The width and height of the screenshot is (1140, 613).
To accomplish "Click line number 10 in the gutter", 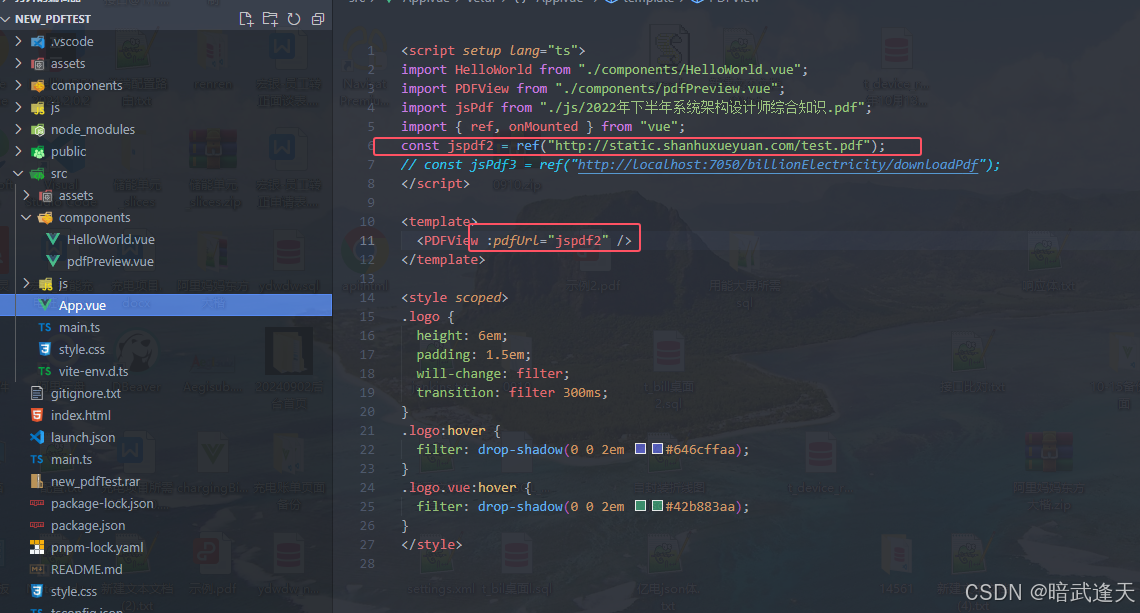I will [367, 221].
